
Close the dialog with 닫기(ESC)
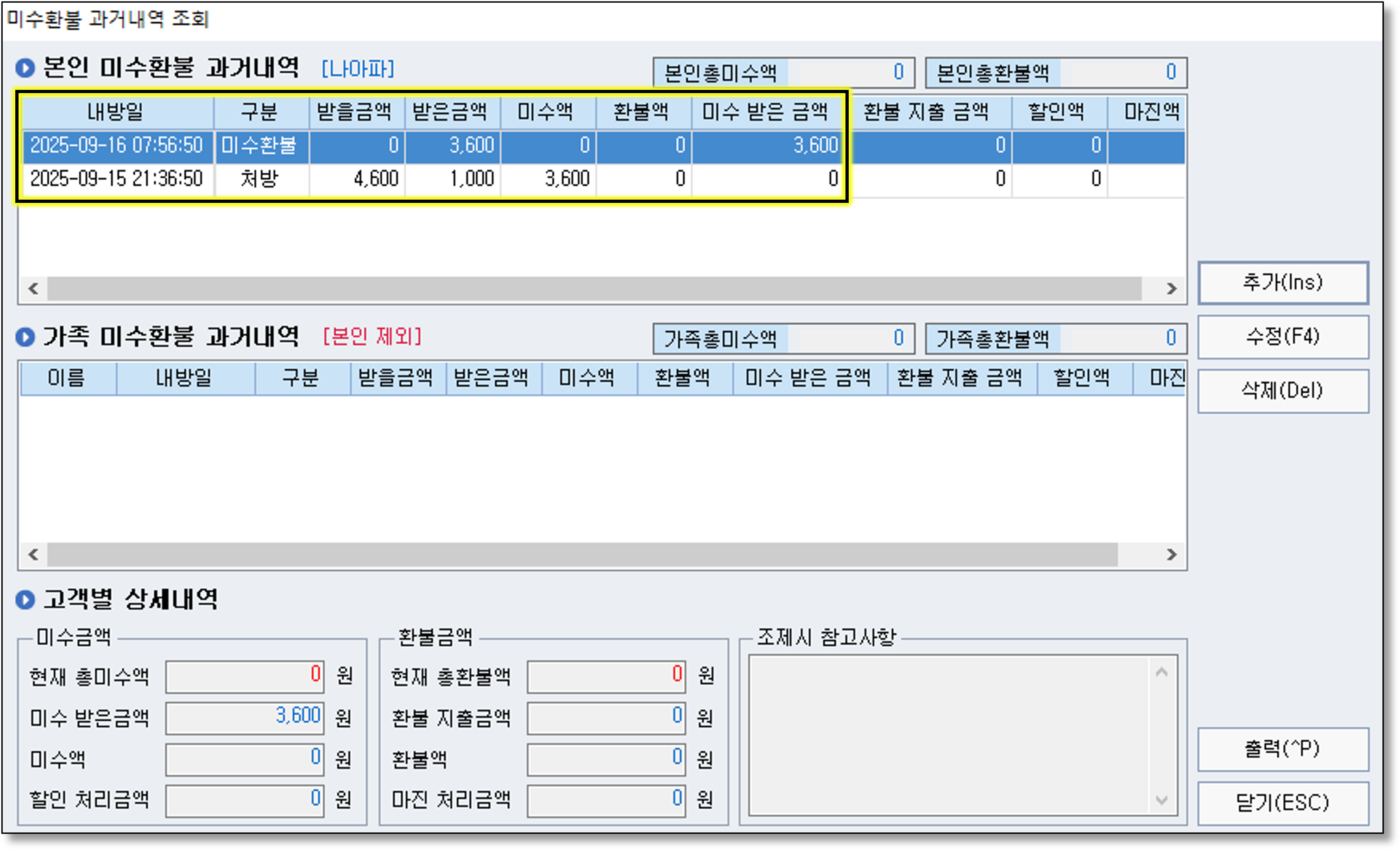(x=1282, y=803)
